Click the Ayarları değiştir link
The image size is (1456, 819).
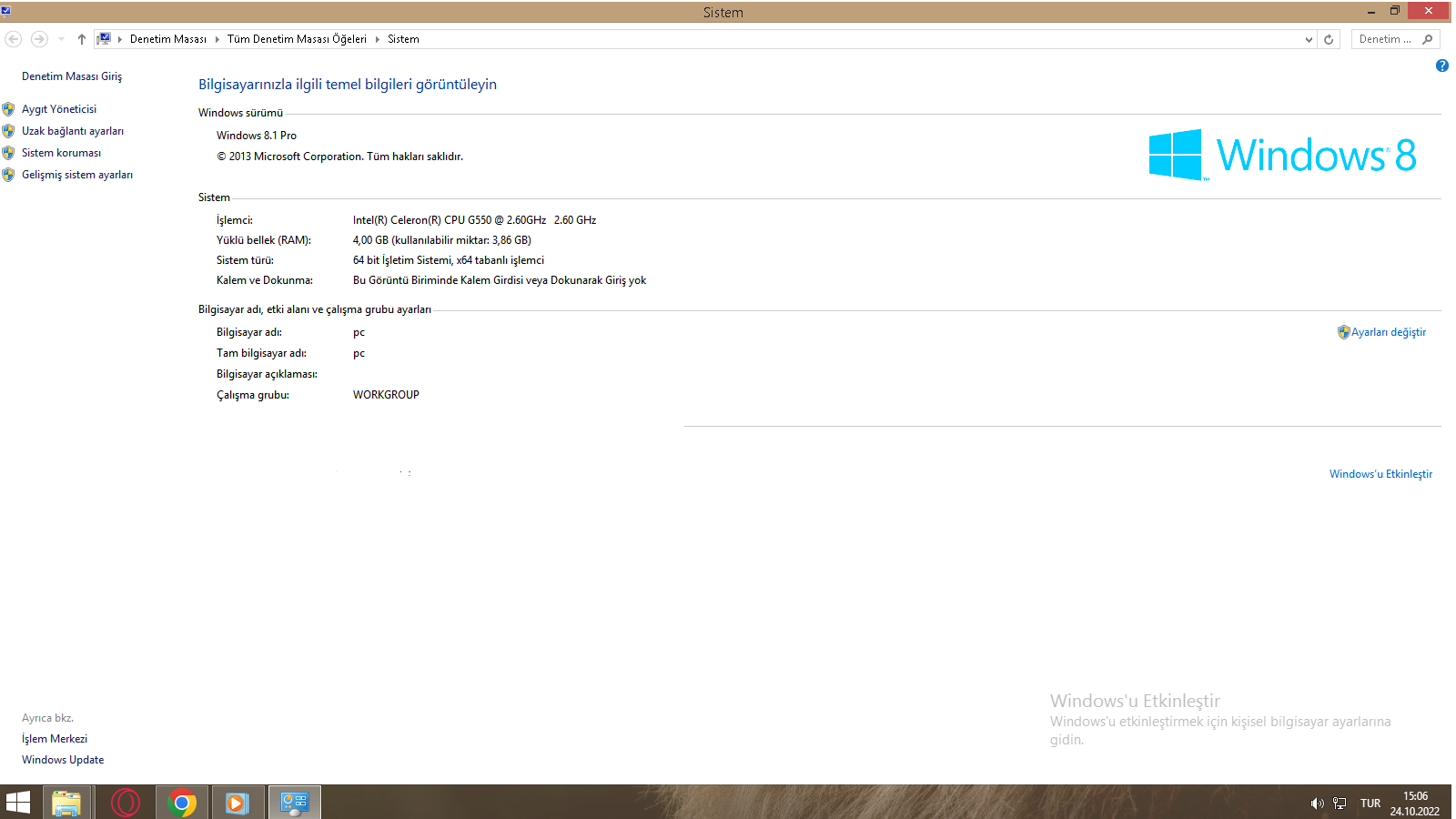1389,332
